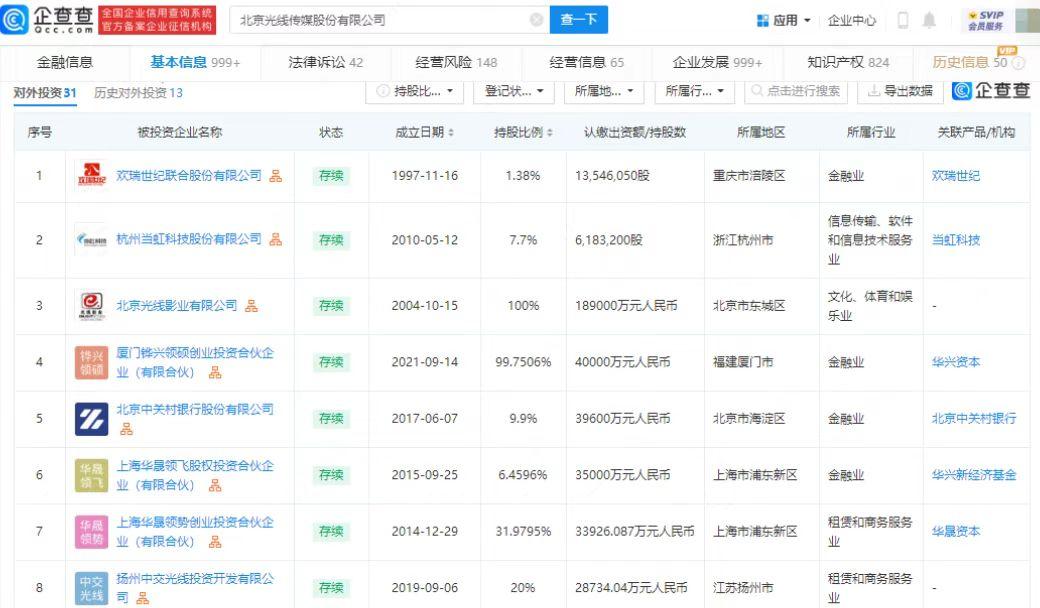
Task: Open equity chart icon beside 扬州中交光线投资开发有限公司
Action: pos(143,598)
